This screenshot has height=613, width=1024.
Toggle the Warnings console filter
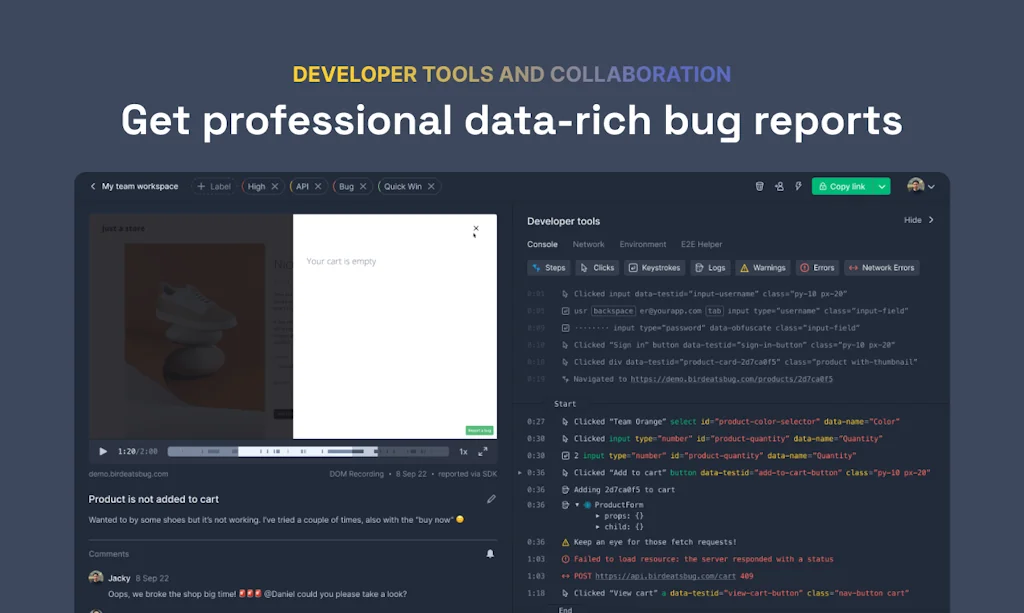pyautogui.click(x=762, y=268)
